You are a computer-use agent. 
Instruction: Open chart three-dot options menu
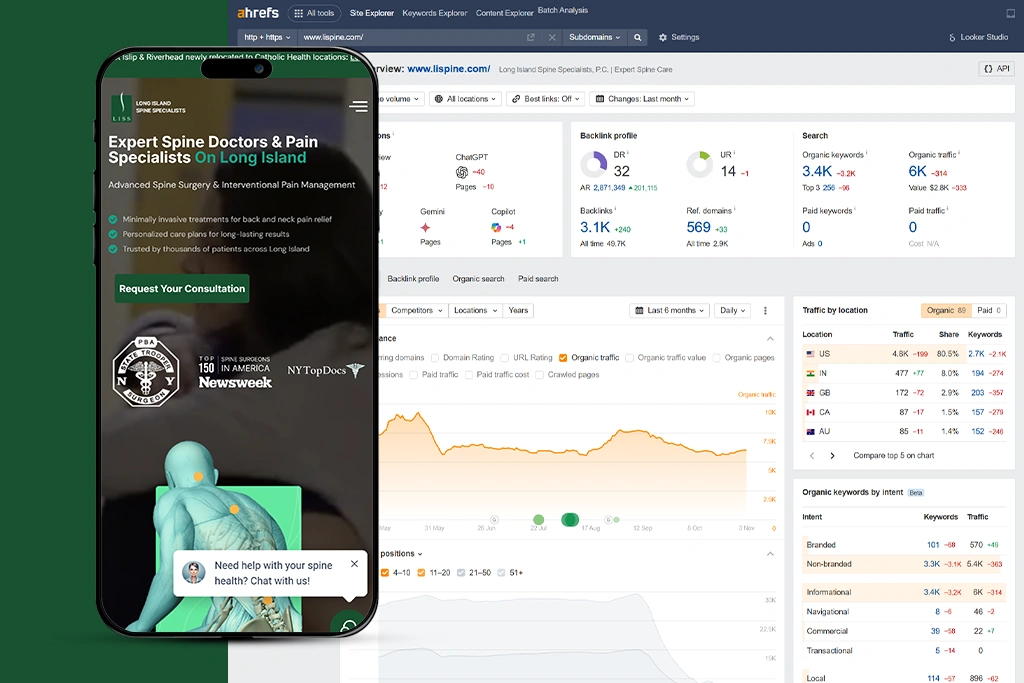[766, 311]
